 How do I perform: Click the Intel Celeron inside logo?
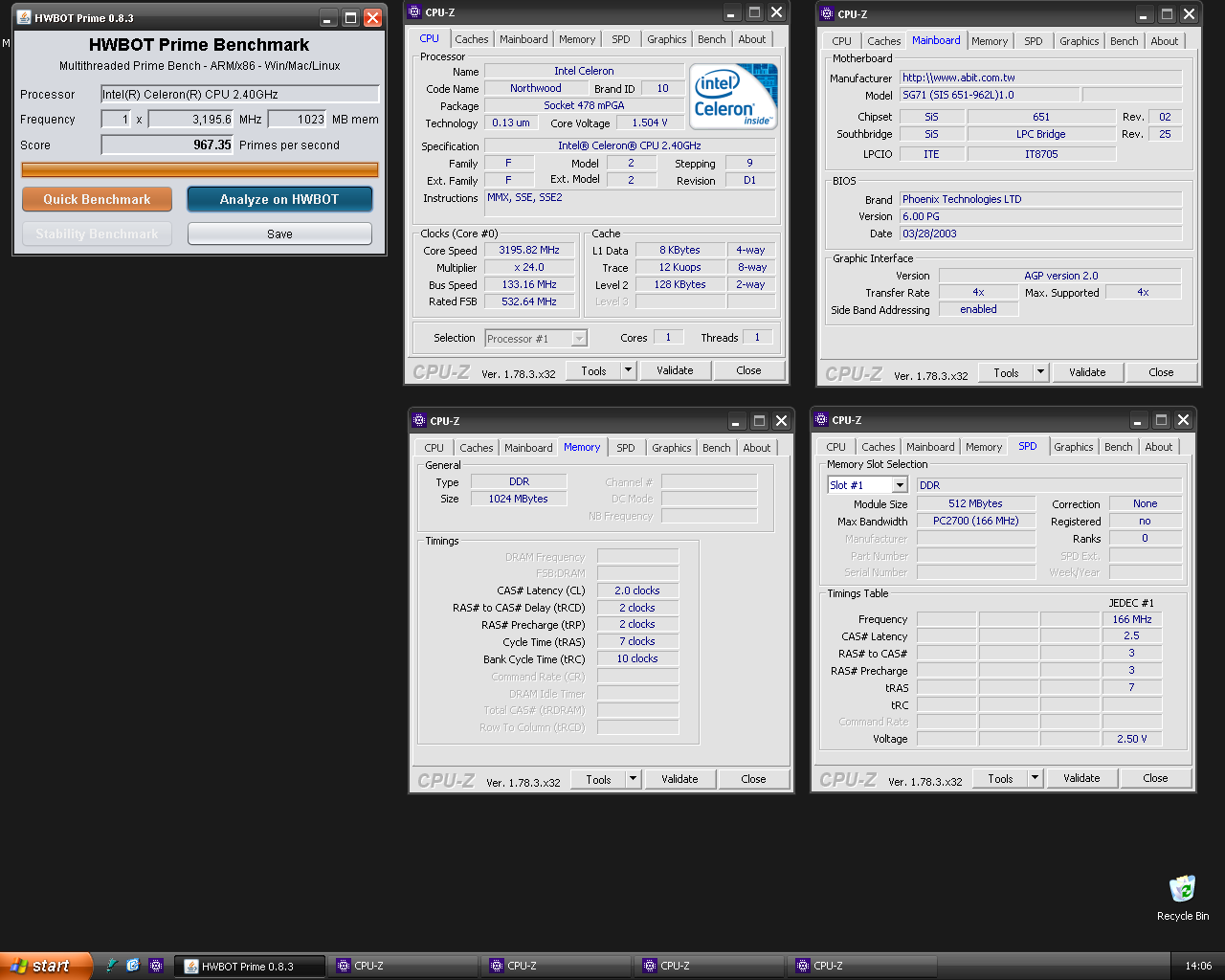click(x=733, y=96)
